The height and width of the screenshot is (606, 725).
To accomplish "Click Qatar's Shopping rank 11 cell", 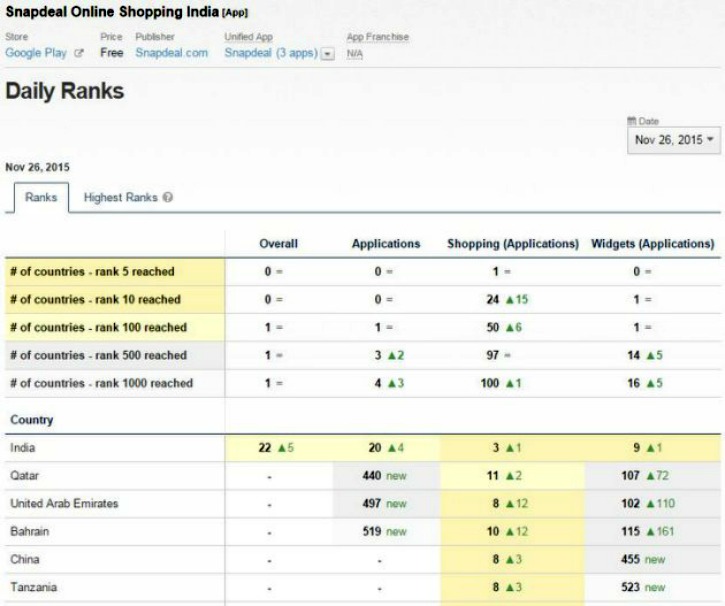I will [513, 476].
